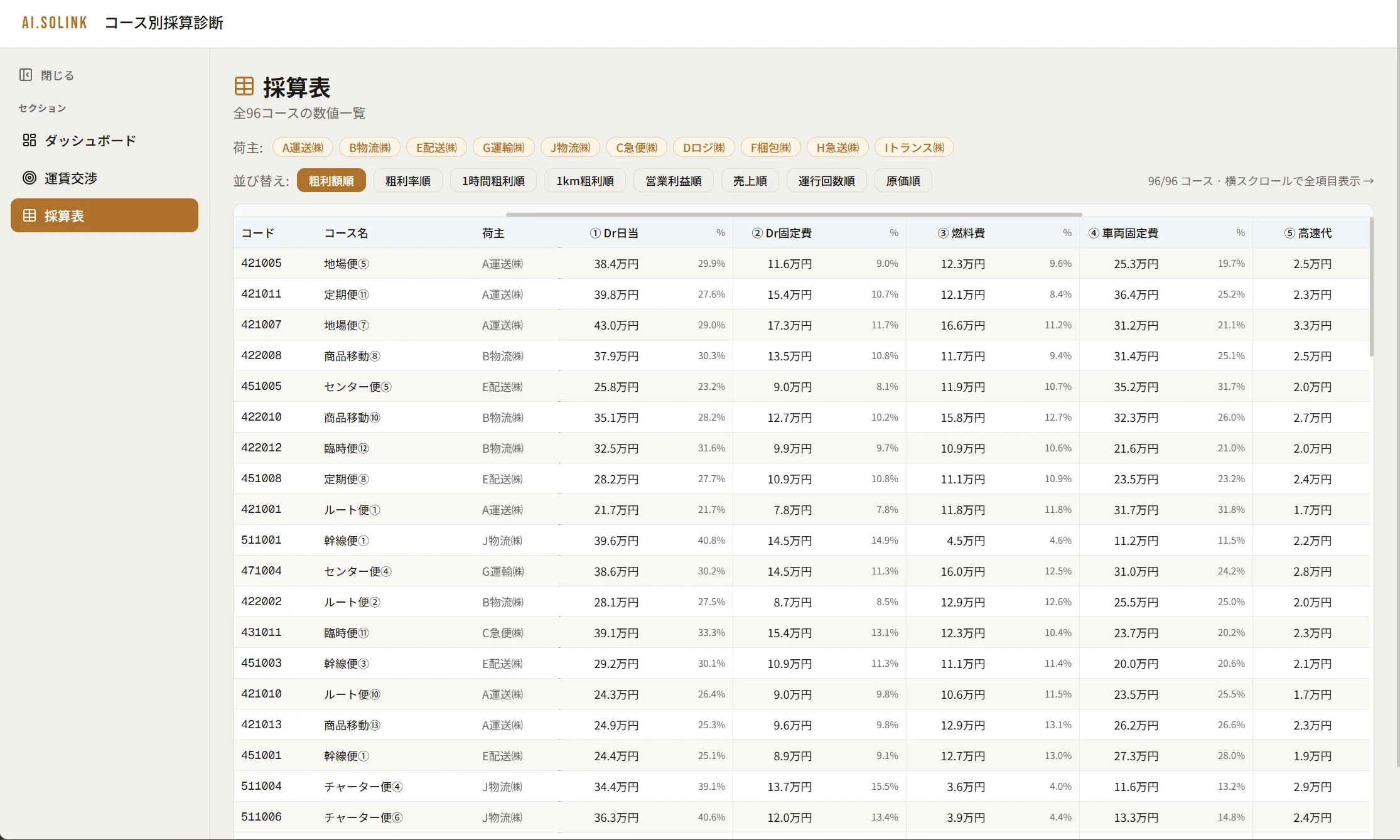Click course name 地場便⑦
1400x840 pixels.
click(347, 325)
